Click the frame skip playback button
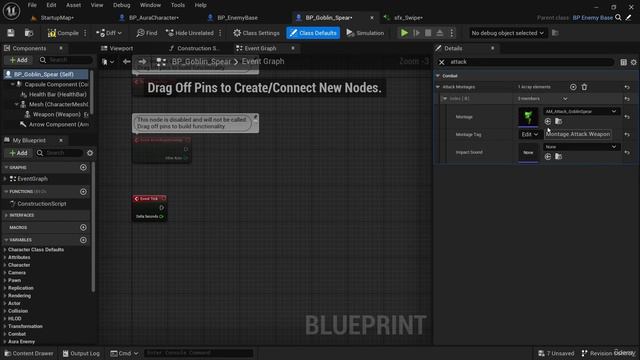This screenshot has height=360, width=640. (416, 33)
